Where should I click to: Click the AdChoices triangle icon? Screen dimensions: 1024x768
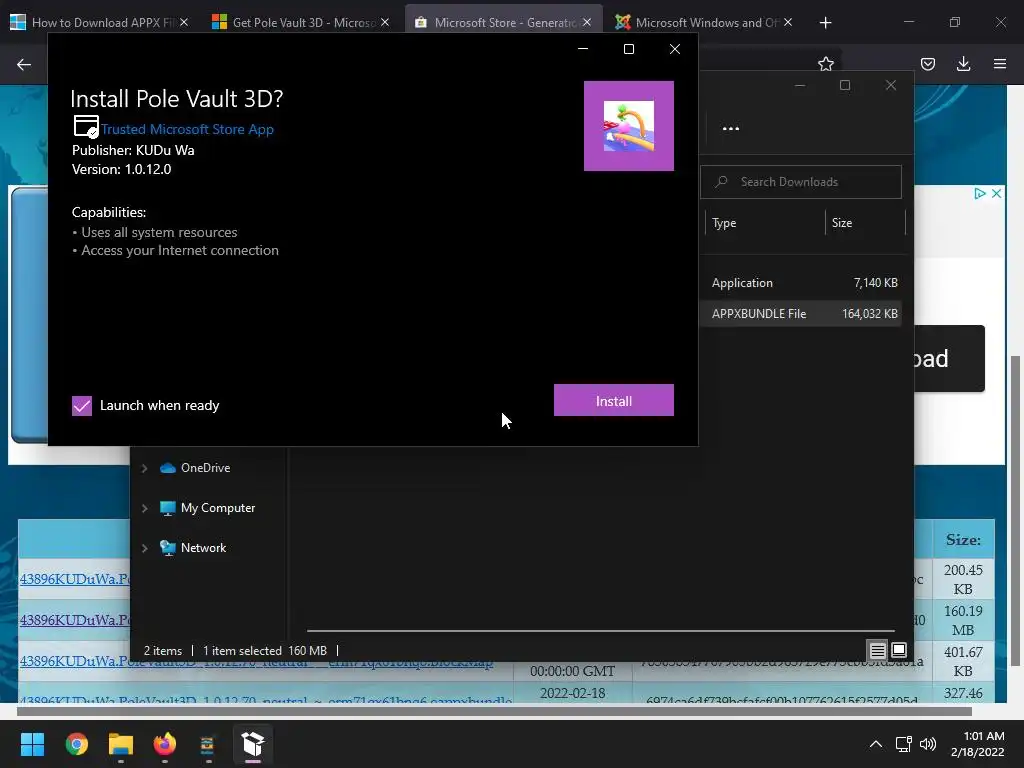tap(980, 193)
